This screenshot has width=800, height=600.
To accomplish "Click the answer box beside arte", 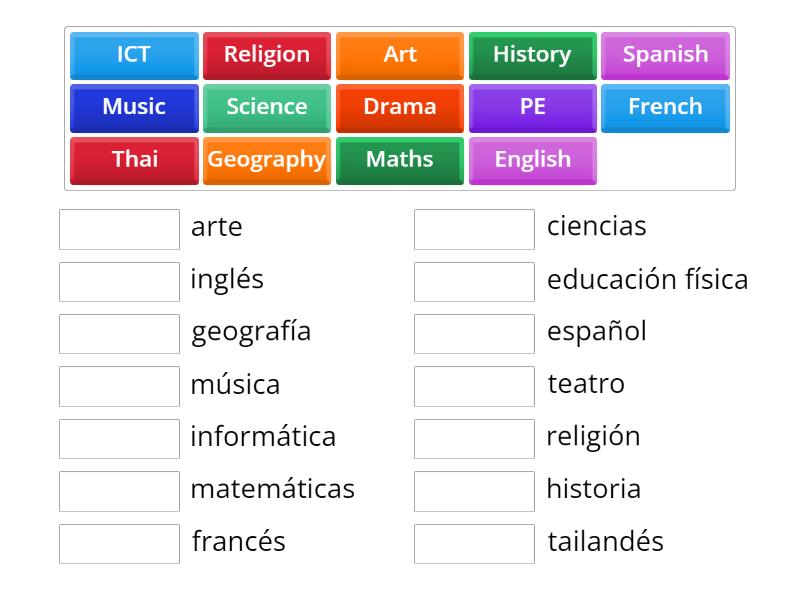I will pyautogui.click(x=119, y=229).
